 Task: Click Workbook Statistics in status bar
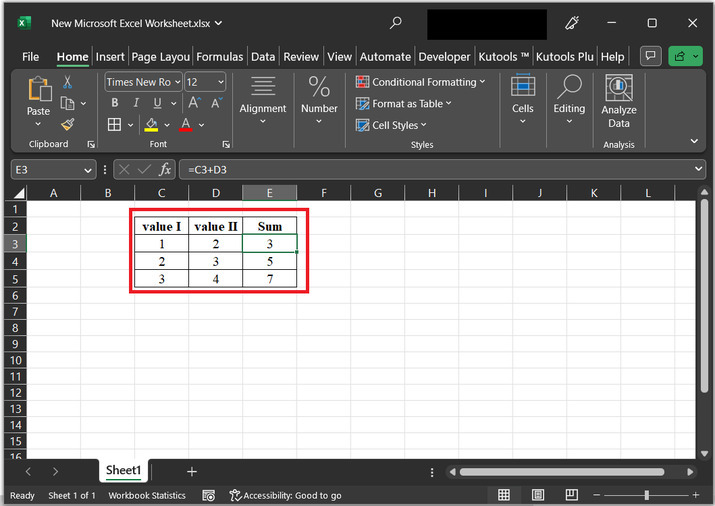(147, 495)
